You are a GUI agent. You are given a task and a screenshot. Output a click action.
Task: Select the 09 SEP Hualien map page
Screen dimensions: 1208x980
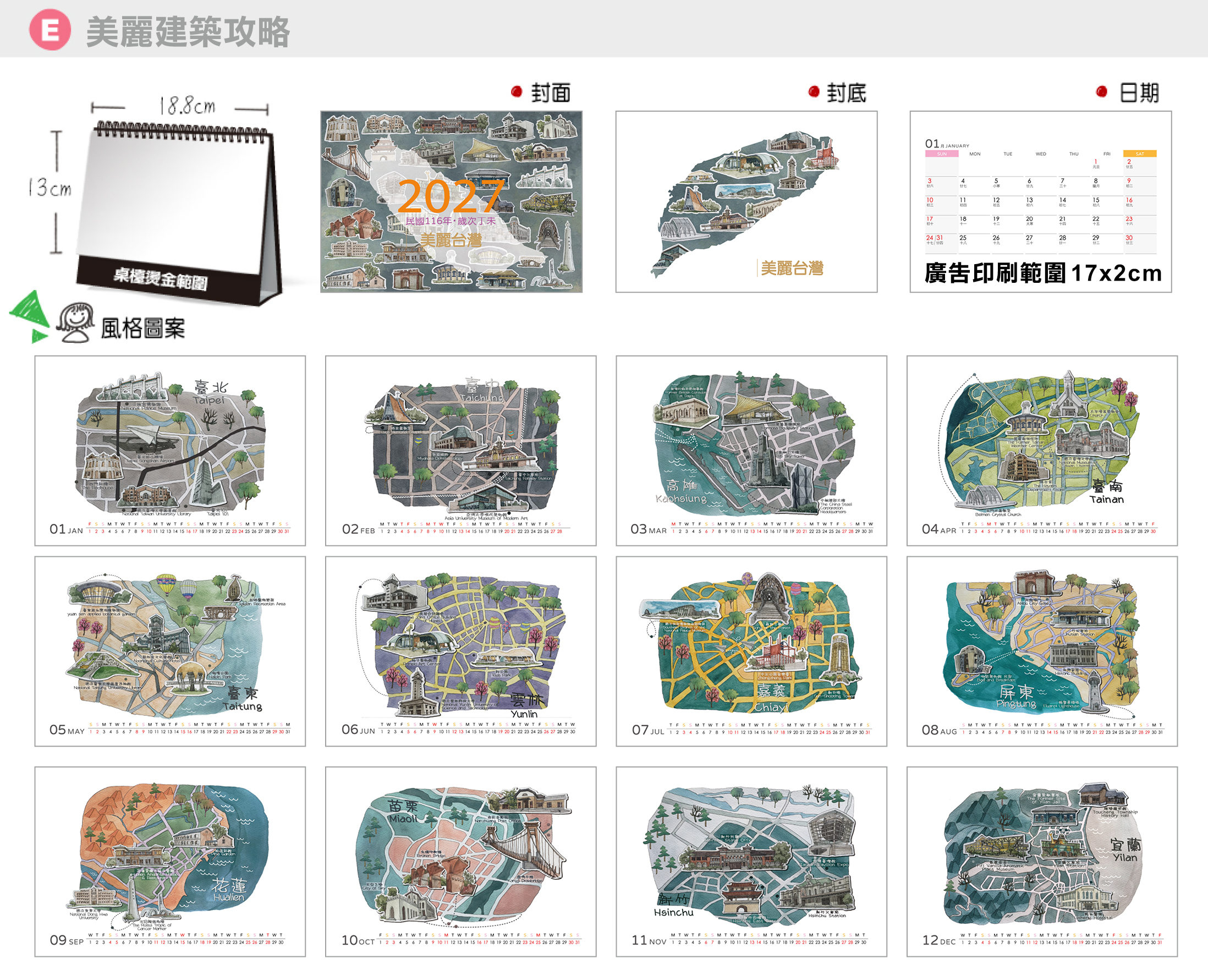(171, 862)
